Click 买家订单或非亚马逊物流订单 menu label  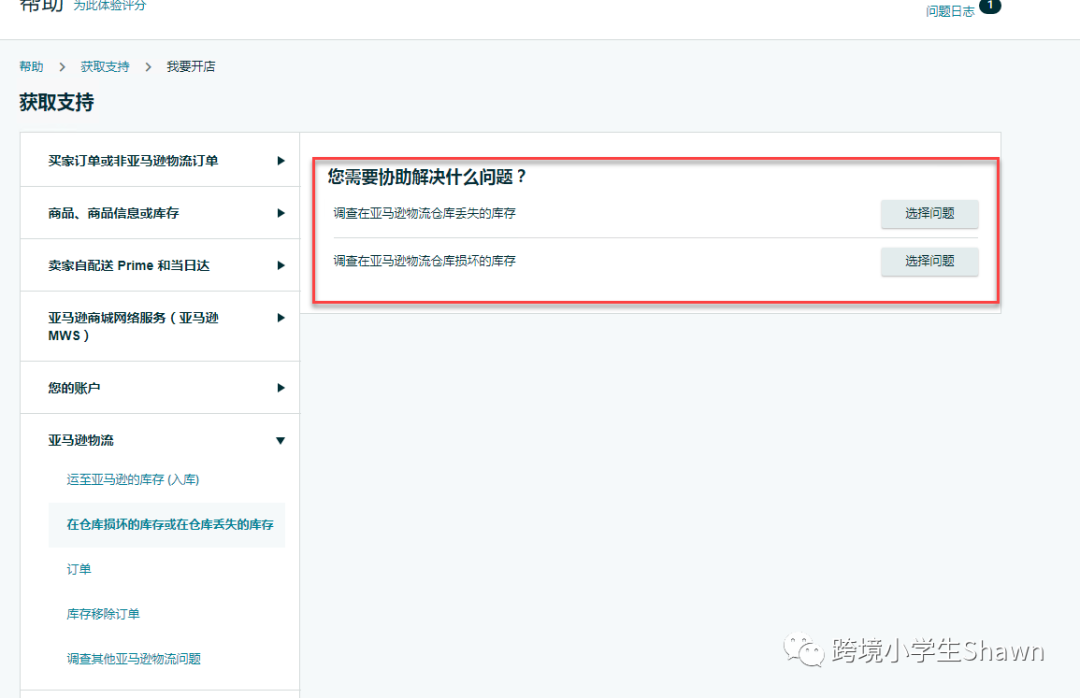pyautogui.click(x=133, y=161)
